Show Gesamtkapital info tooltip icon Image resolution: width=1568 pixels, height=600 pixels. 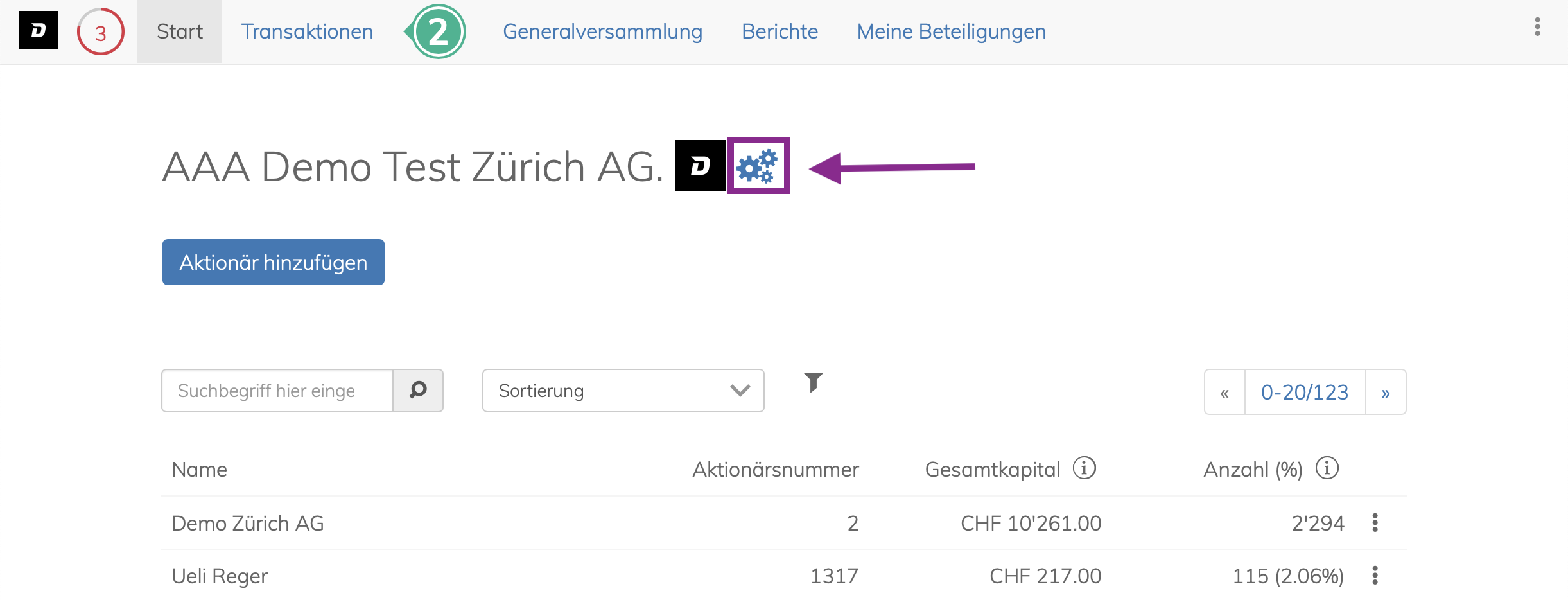[1085, 468]
